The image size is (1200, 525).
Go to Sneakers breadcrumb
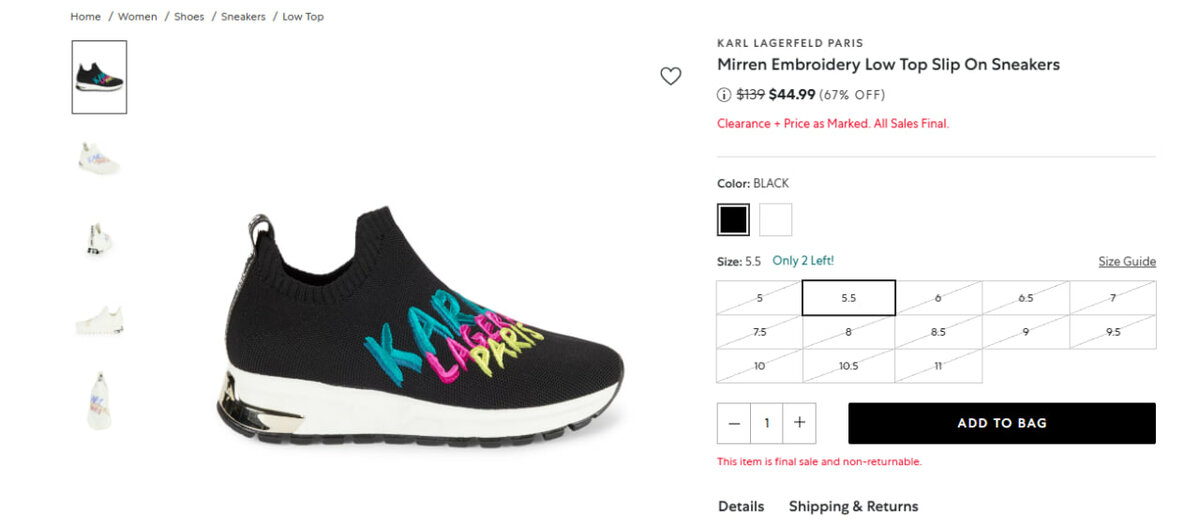pyautogui.click(x=243, y=17)
